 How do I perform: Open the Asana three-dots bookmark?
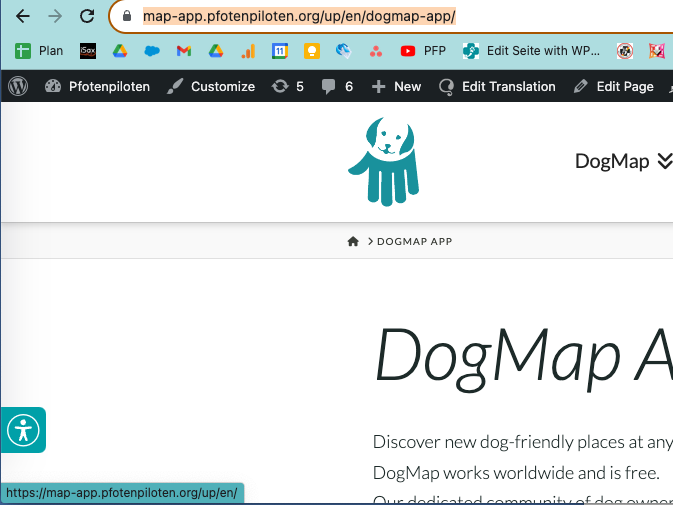pyautogui.click(x=376, y=51)
